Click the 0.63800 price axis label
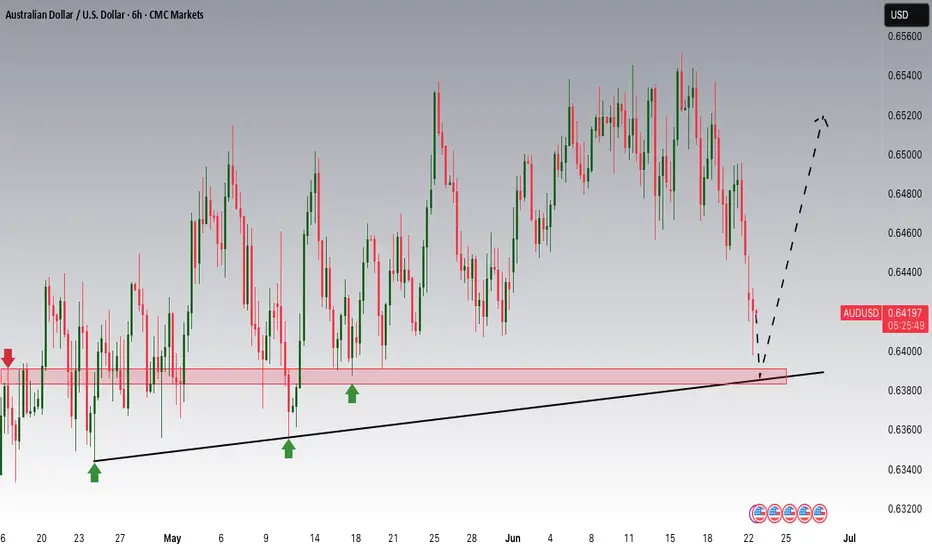The height and width of the screenshot is (550, 932). [x=905, y=391]
